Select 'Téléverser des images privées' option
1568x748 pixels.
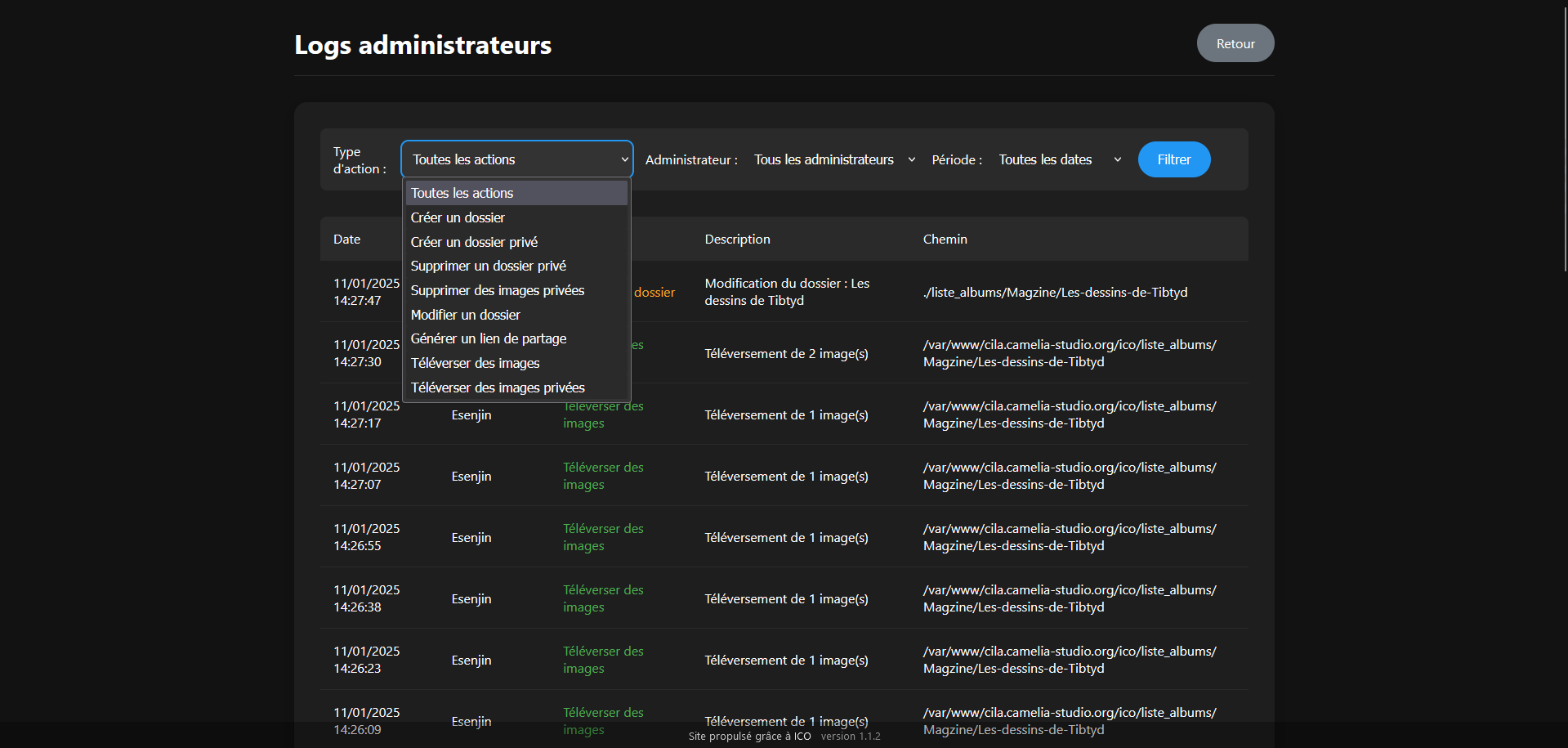516,387
